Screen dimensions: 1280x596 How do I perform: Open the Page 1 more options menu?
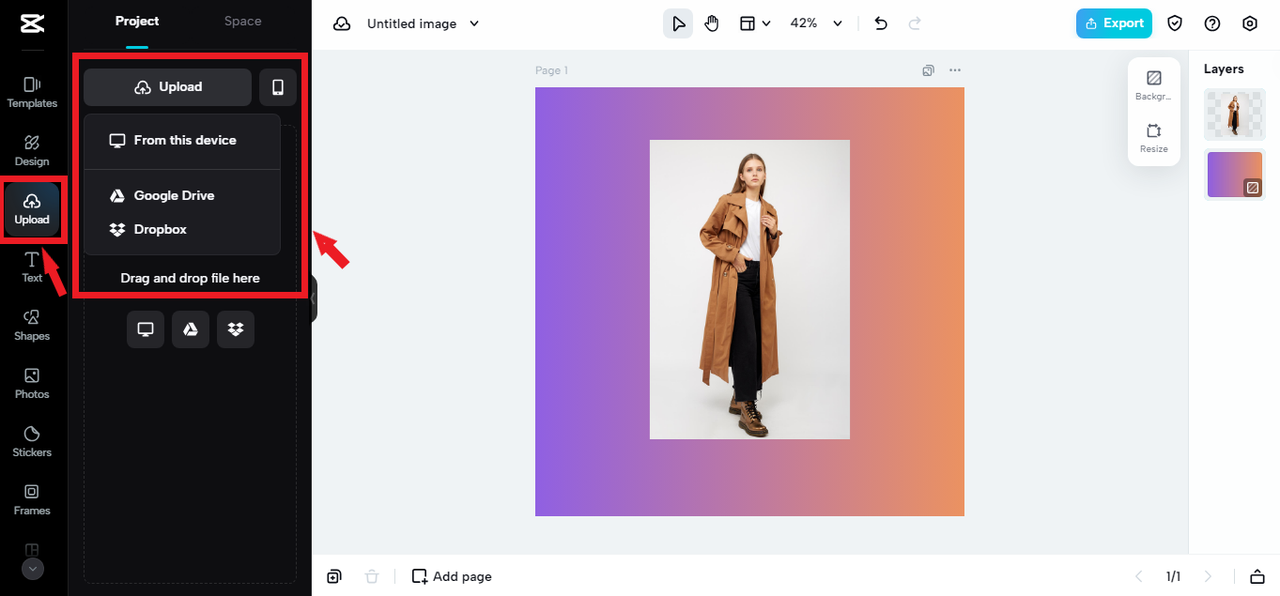[955, 70]
